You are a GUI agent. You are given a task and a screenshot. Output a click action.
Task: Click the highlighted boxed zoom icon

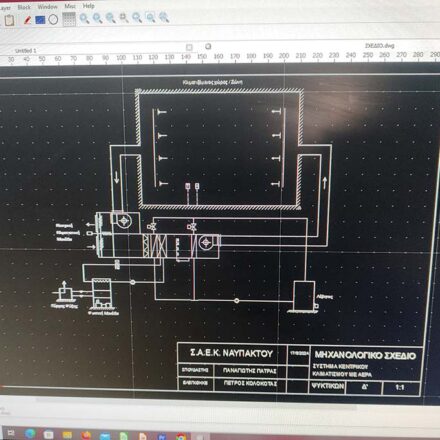pos(150,17)
